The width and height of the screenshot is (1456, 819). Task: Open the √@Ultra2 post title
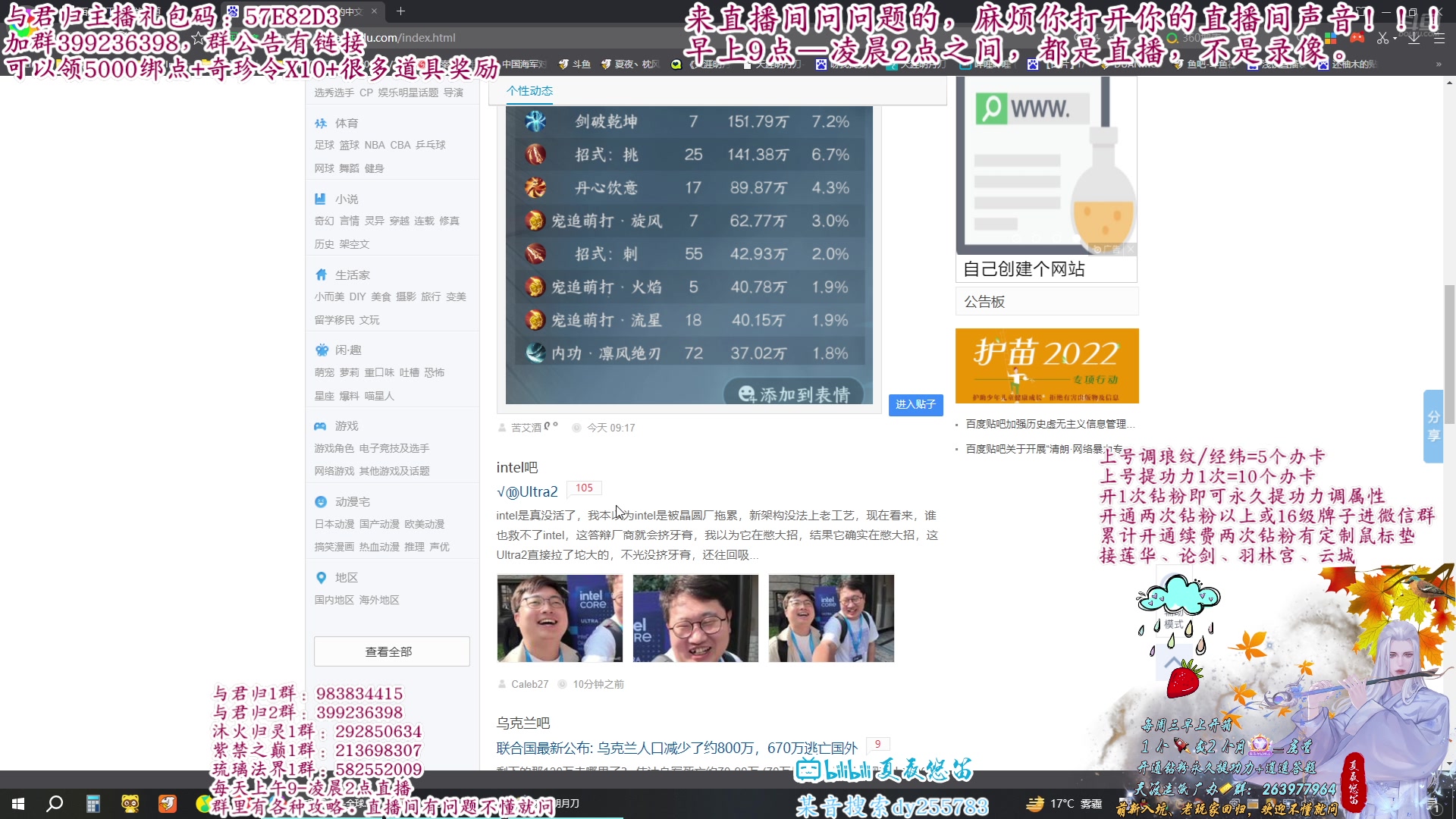click(527, 491)
